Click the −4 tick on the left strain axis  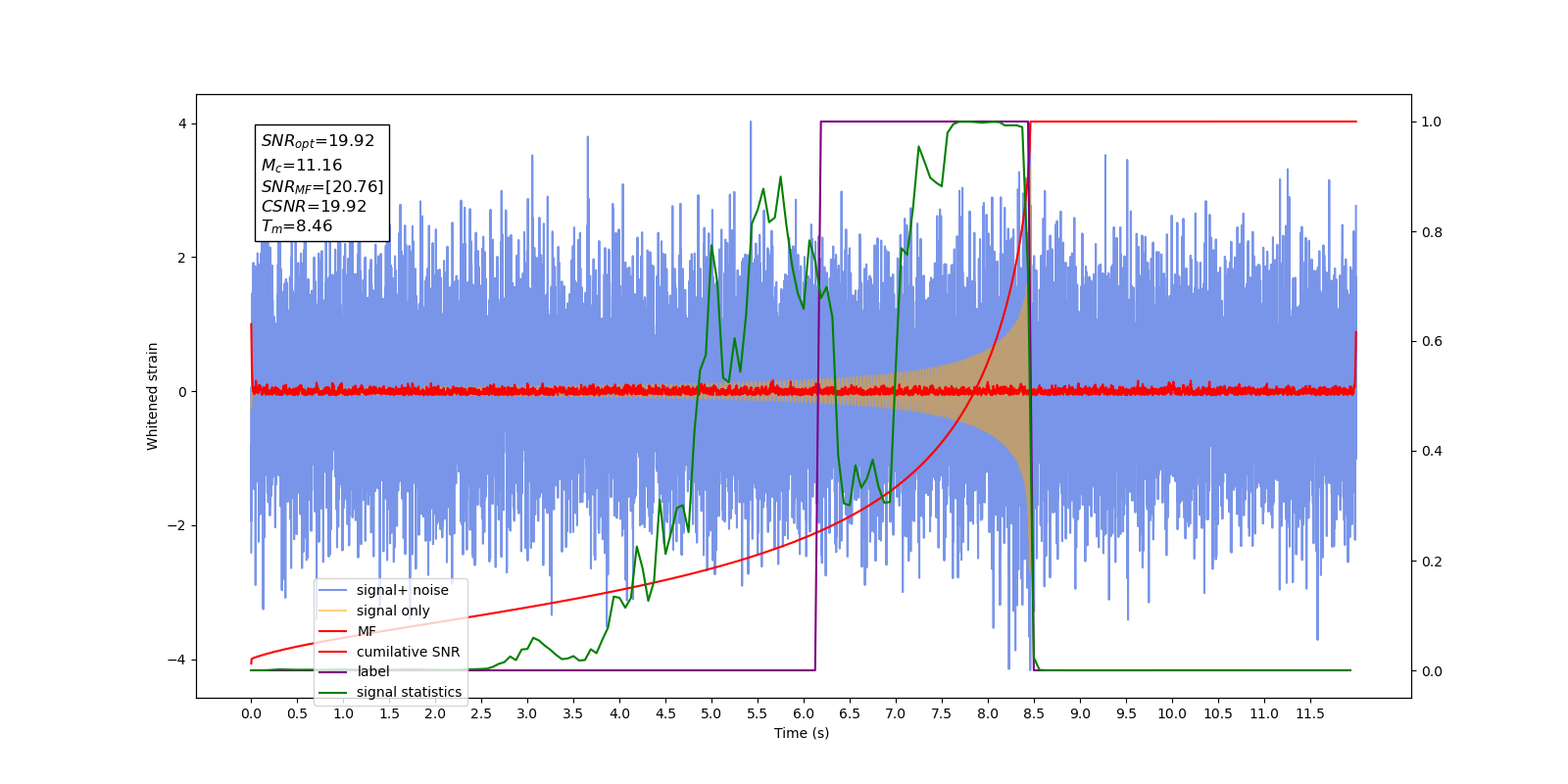click(x=177, y=660)
